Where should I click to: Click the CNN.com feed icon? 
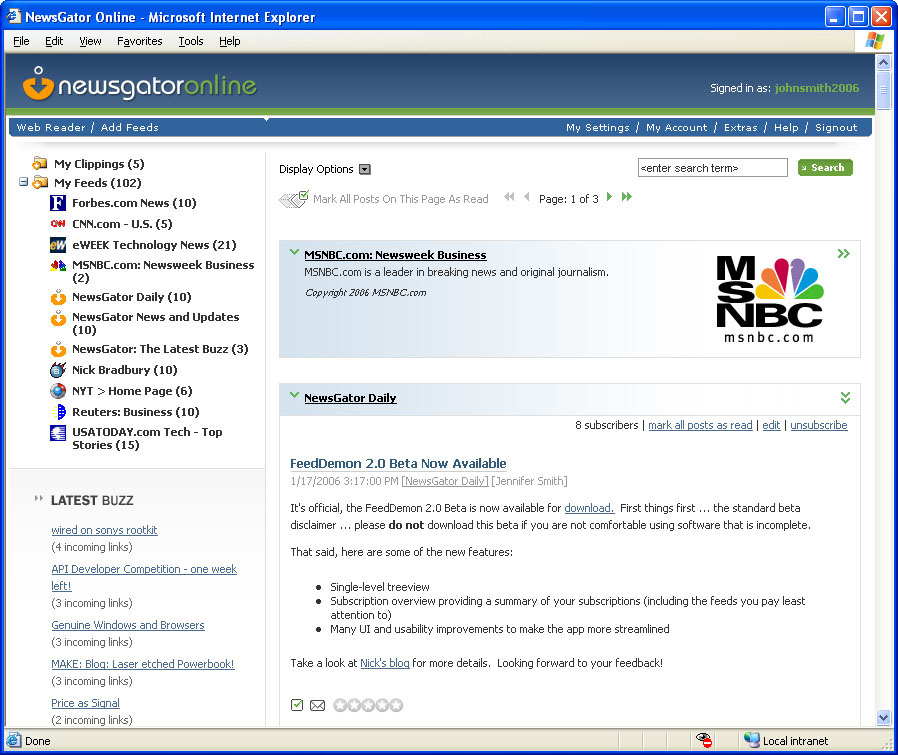(x=58, y=223)
